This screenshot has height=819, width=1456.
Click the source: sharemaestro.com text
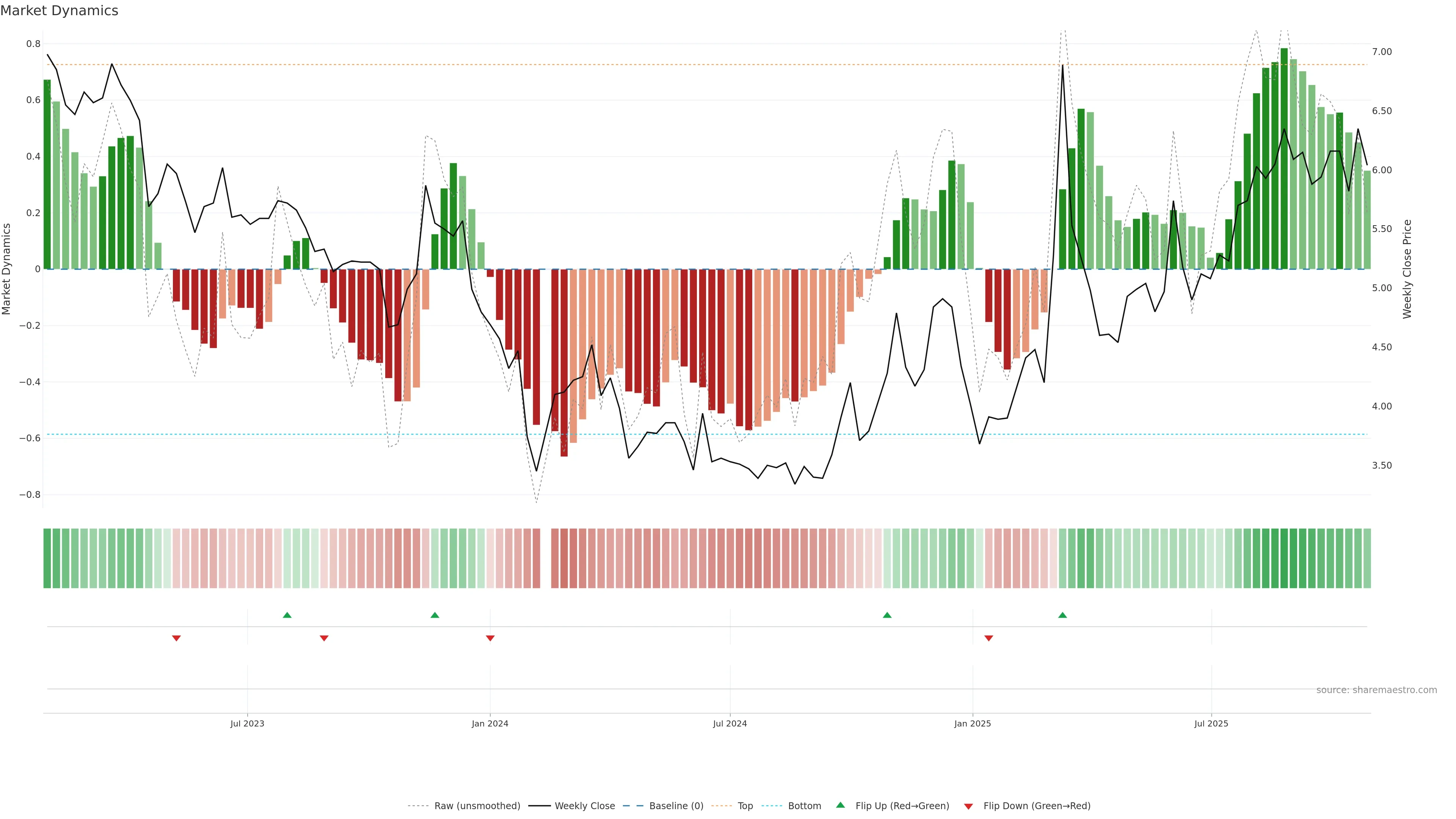point(1376,690)
